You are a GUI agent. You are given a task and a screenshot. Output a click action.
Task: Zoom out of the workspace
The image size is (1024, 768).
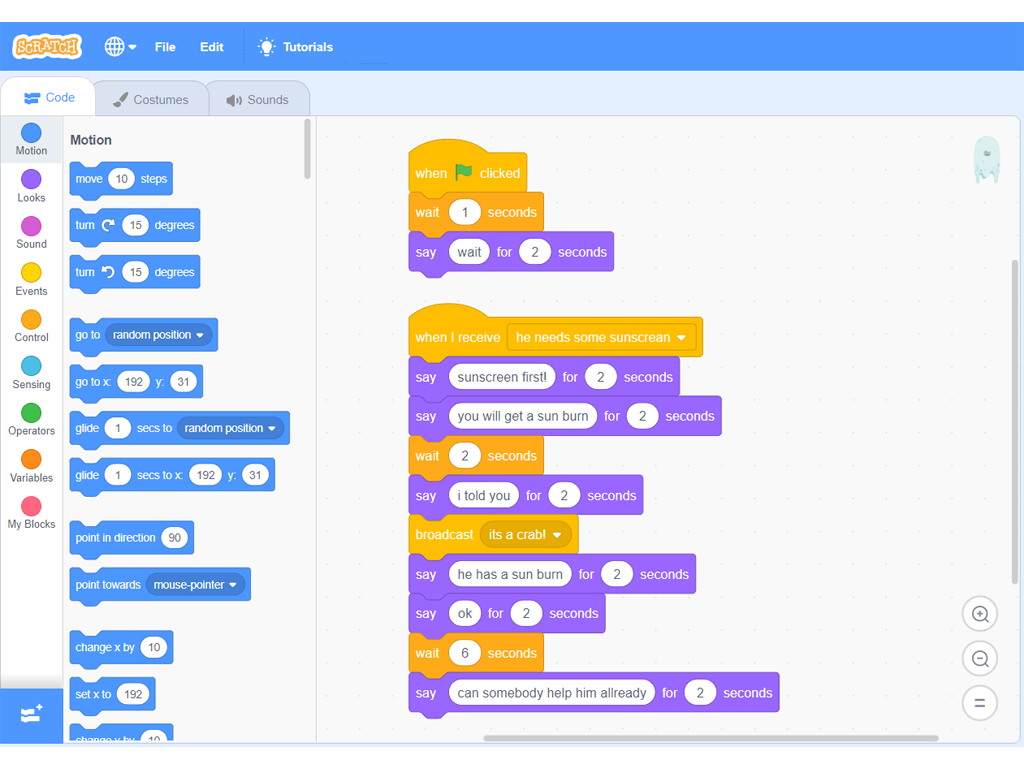click(x=979, y=658)
